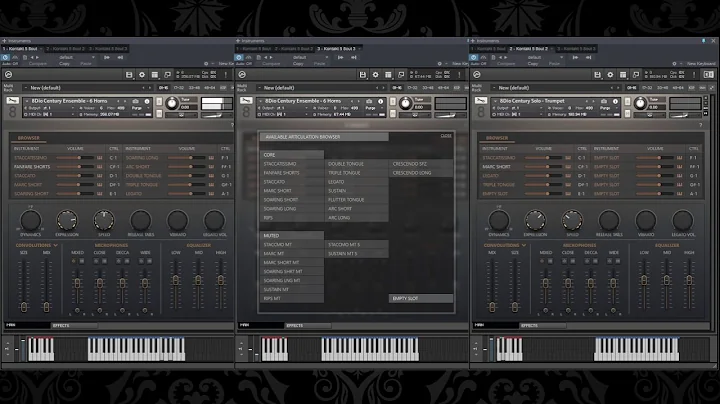720x404 pixels.
Task: Open save menu in right Trumpet window
Action: (597, 75)
